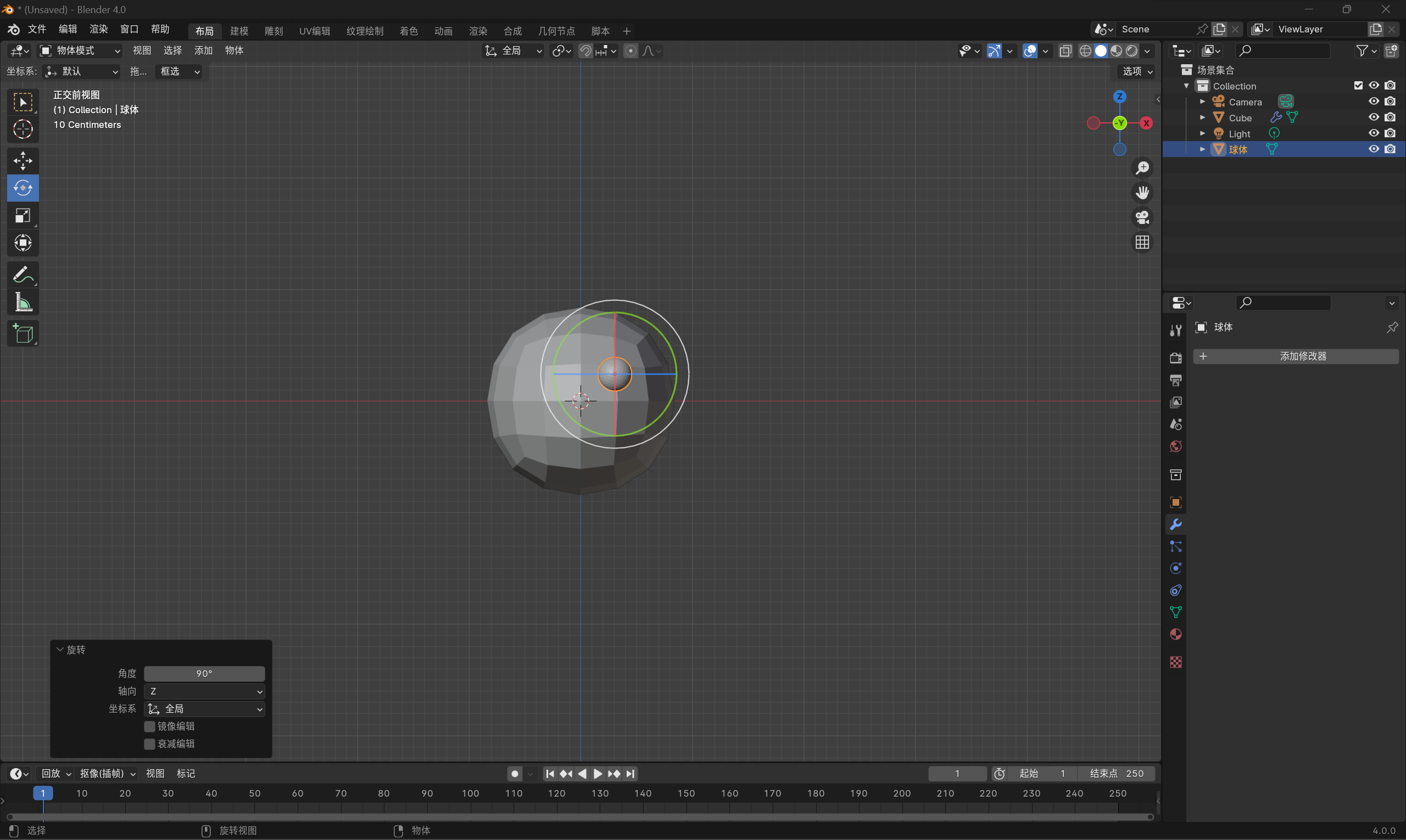Toggle camera view in viewport
The height and width of the screenshot is (840, 1406).
1142,217
